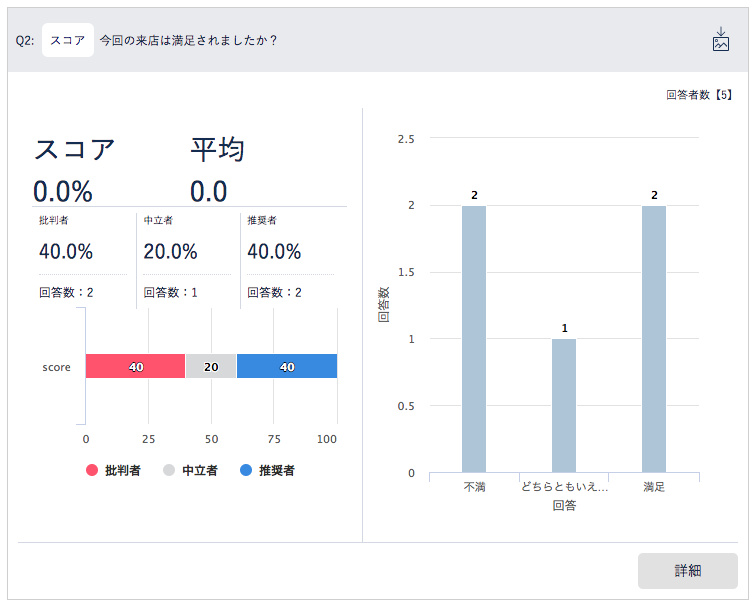Screen dimensions: 756x607
Task: Click the blue 推奨者 legend marker
Action: 246,470
